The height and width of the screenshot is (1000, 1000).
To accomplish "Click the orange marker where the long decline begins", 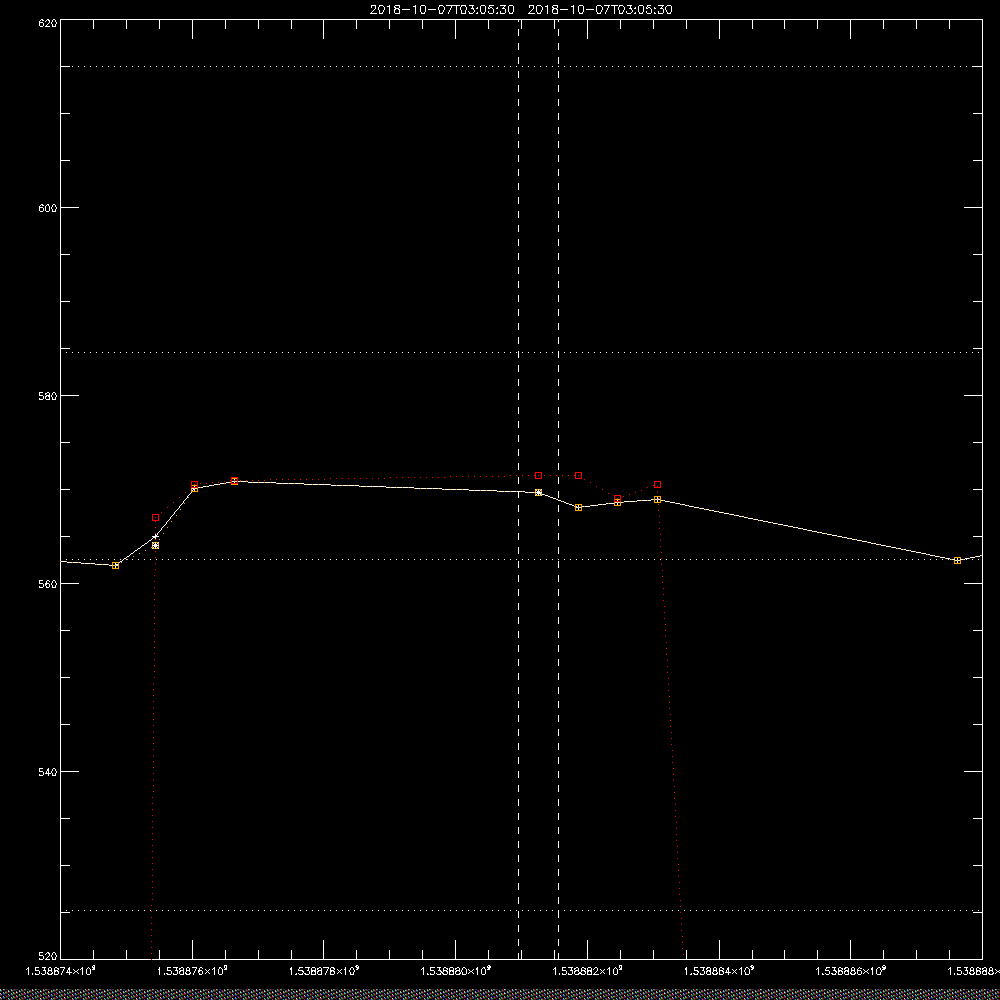I will 658,499.
